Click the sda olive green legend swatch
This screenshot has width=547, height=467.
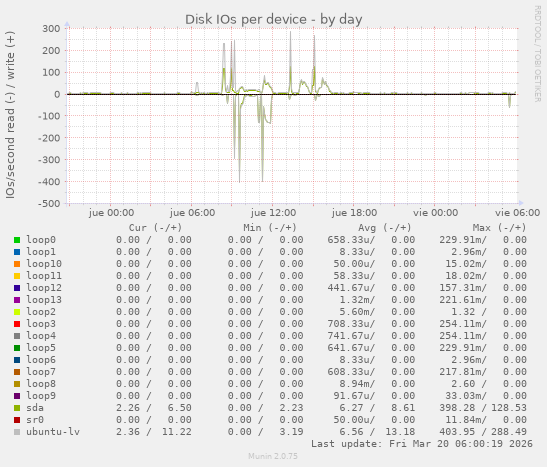(17, 408)
